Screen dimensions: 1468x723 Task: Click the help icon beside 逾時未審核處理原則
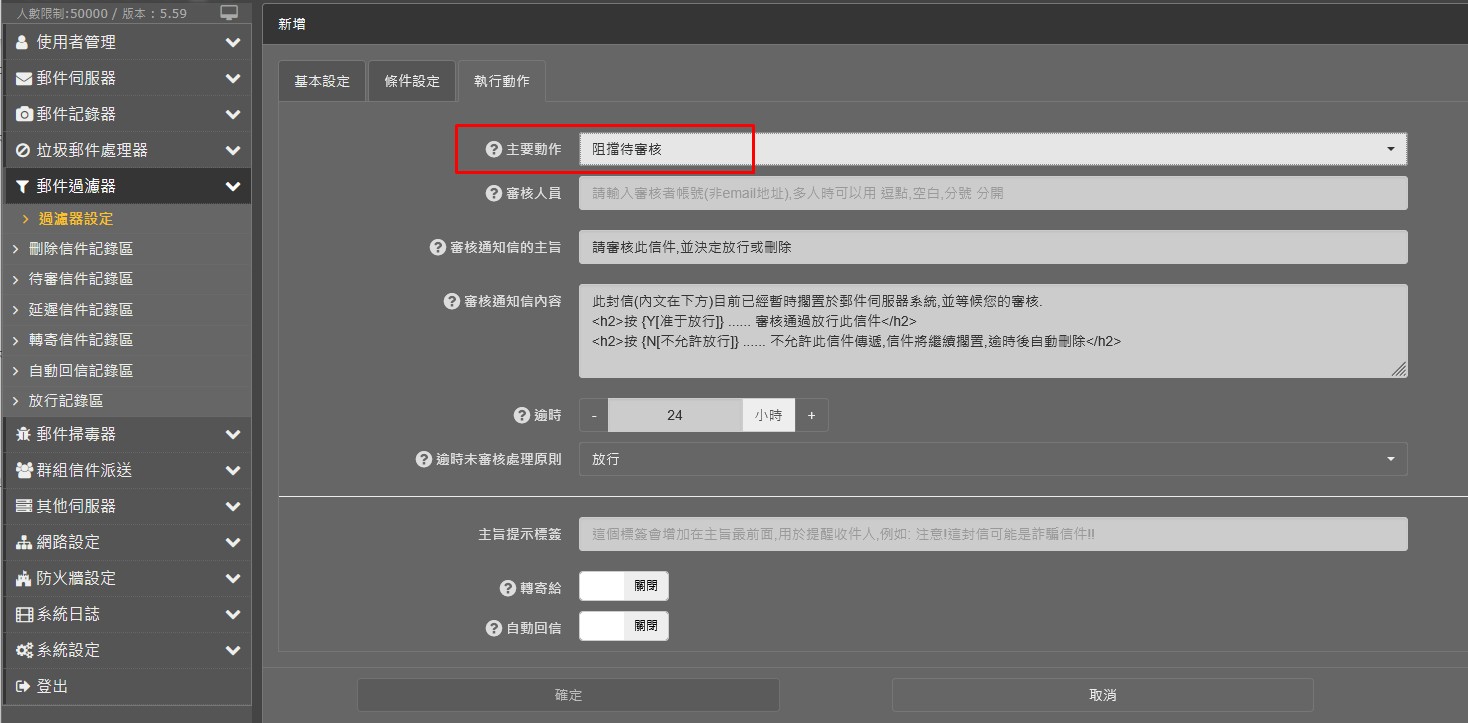tap(423, 459)
